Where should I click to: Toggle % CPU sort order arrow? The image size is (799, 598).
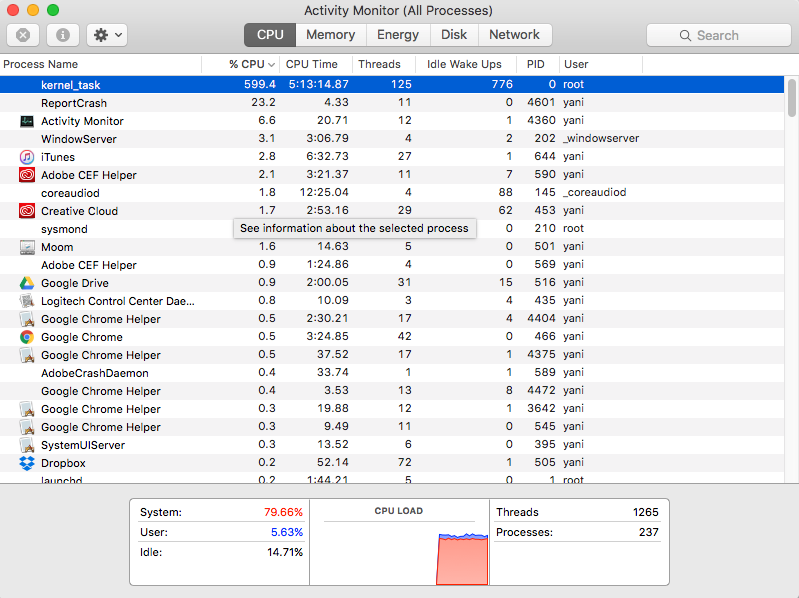[272, 65]
